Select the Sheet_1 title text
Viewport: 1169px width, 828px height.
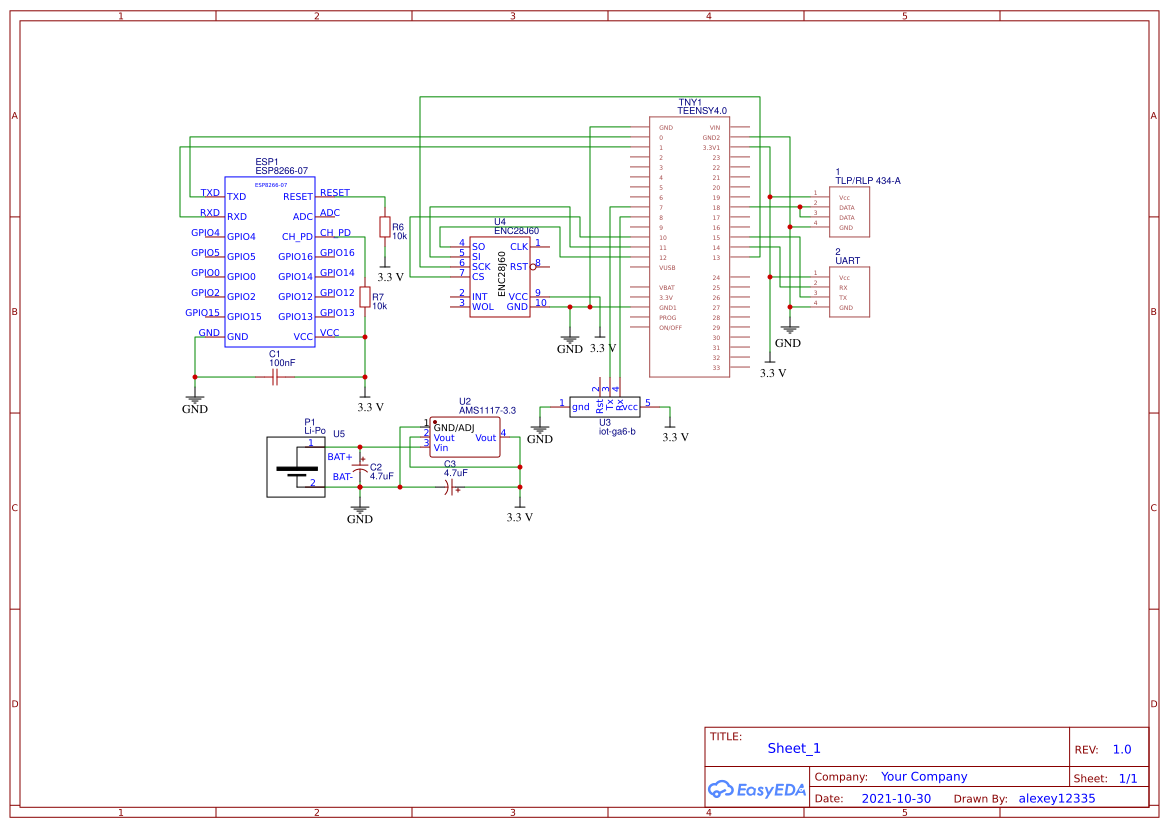click(794, 748)
